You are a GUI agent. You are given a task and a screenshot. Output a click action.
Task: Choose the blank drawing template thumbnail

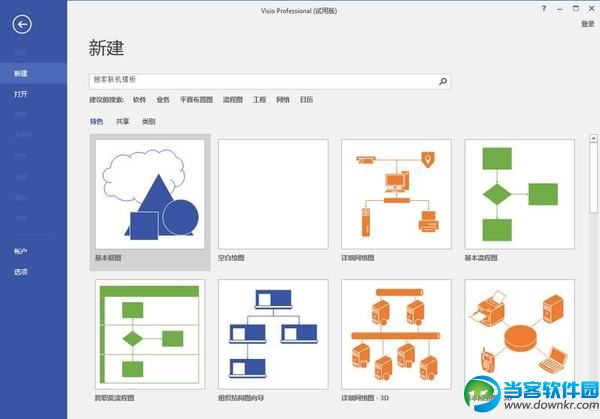pyautogui.click(x=273, y=194)
